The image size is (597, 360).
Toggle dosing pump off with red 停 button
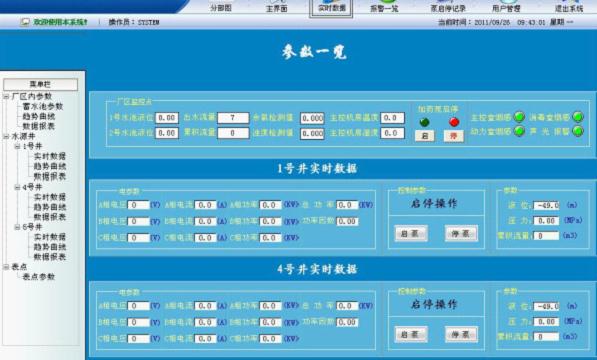pyautogui.click(x=454, y=136)
